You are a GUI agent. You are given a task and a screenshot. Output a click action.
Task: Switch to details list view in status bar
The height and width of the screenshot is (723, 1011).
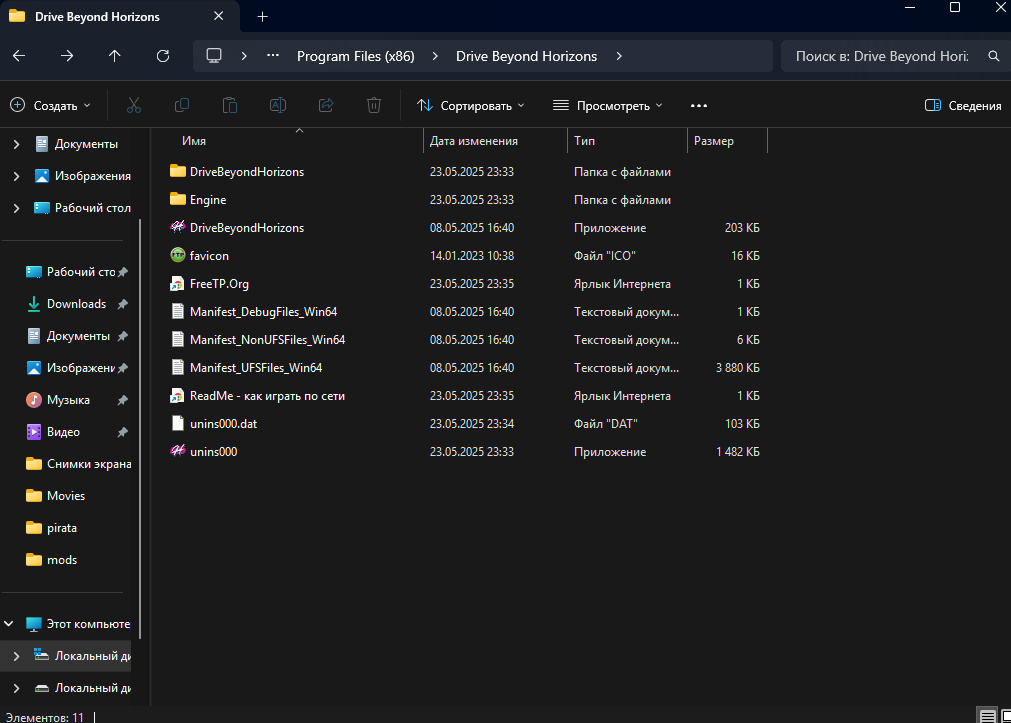click(987, 716)
